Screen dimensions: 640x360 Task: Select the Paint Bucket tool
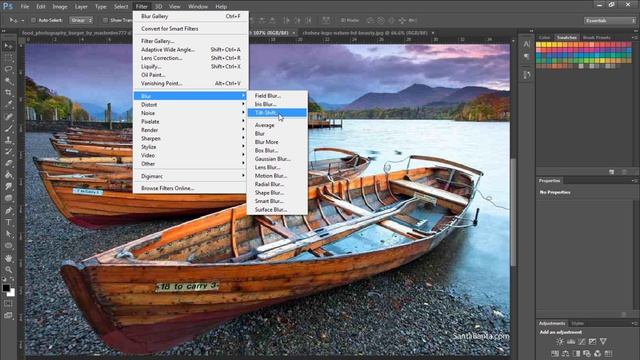[8, 175]
